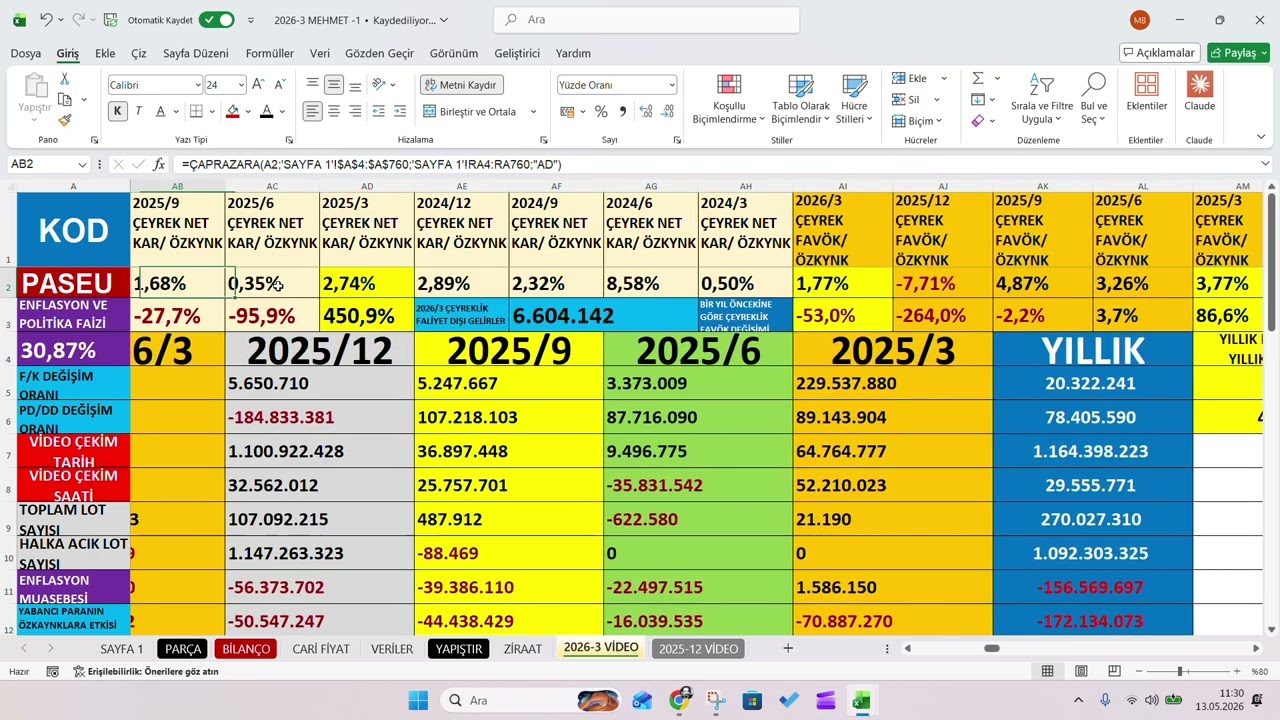The width and height of the screenshot is (1280, 720).
Task: Decrease font size with smaller A
Action: (x=278, y=85)
